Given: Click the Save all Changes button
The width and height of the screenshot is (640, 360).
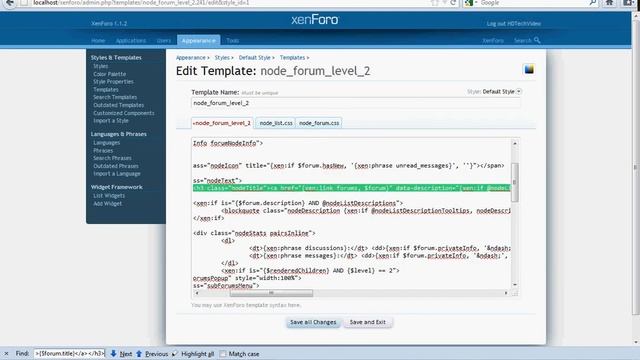Looking at the screenshot, I should pos(313,322).
